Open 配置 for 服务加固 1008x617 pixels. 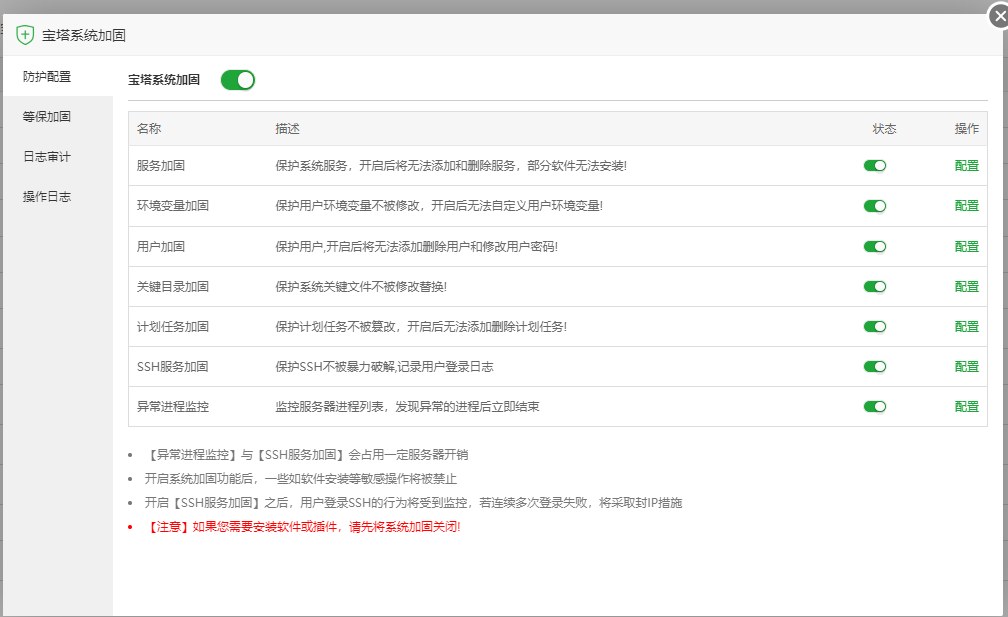pyautogui.click(x=966, y=166)
